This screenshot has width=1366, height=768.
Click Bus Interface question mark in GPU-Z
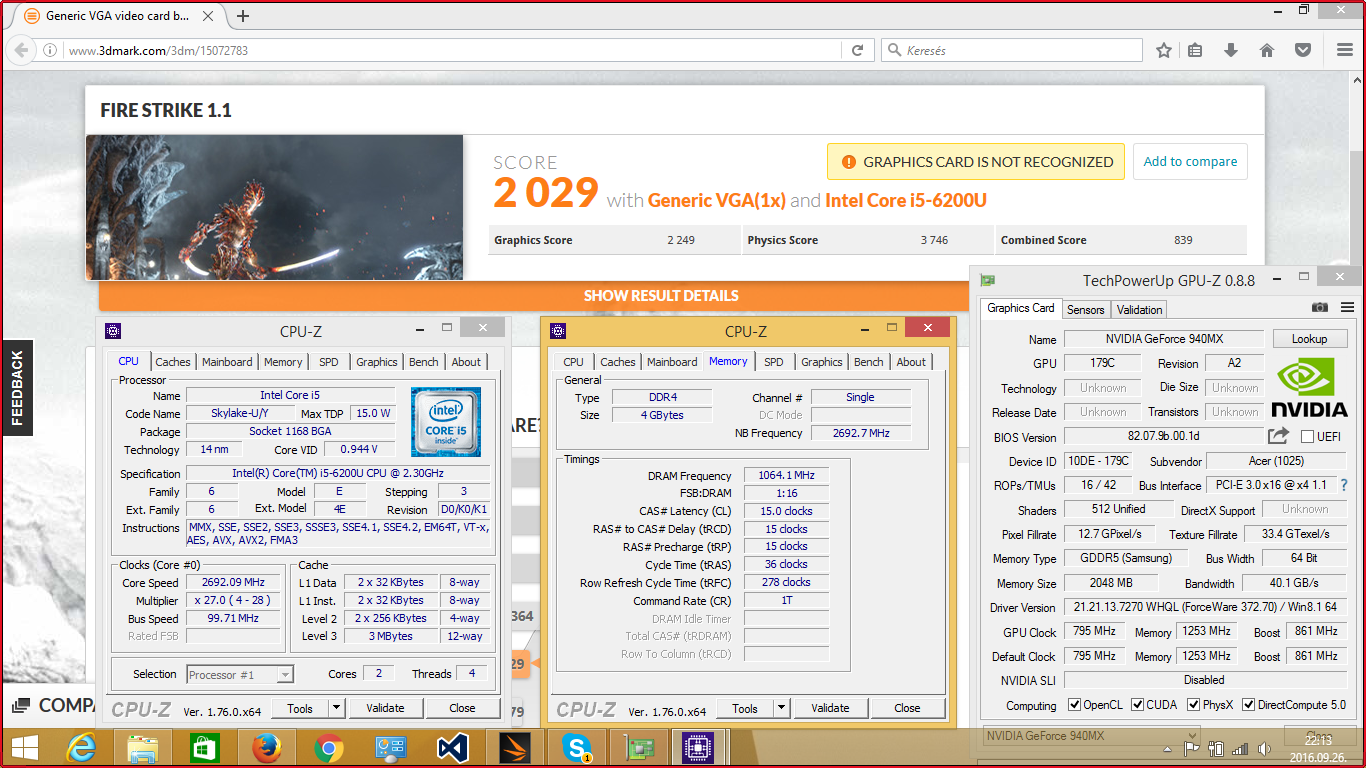tap(1344, 485)
